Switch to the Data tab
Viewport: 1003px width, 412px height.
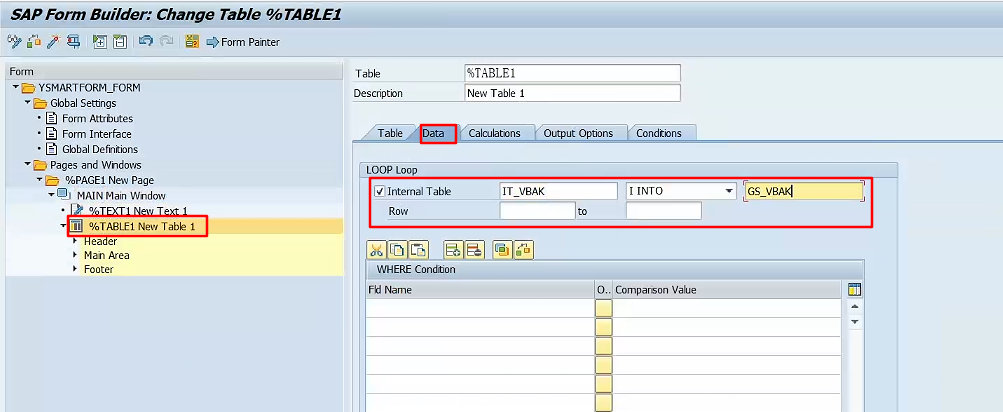[x=433, y=133]
